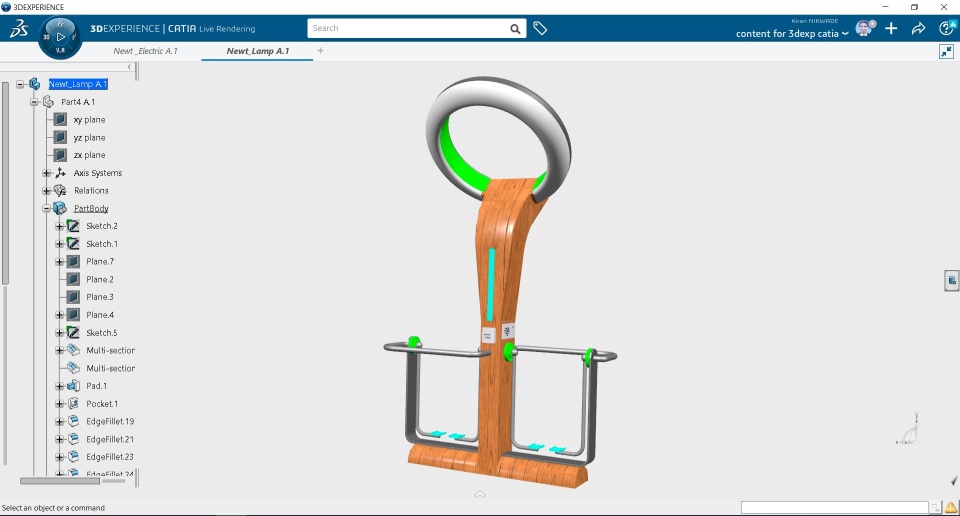Select Plane.4 in the tree
Screen dimensions: 960x516
click(x=100, y=315)
